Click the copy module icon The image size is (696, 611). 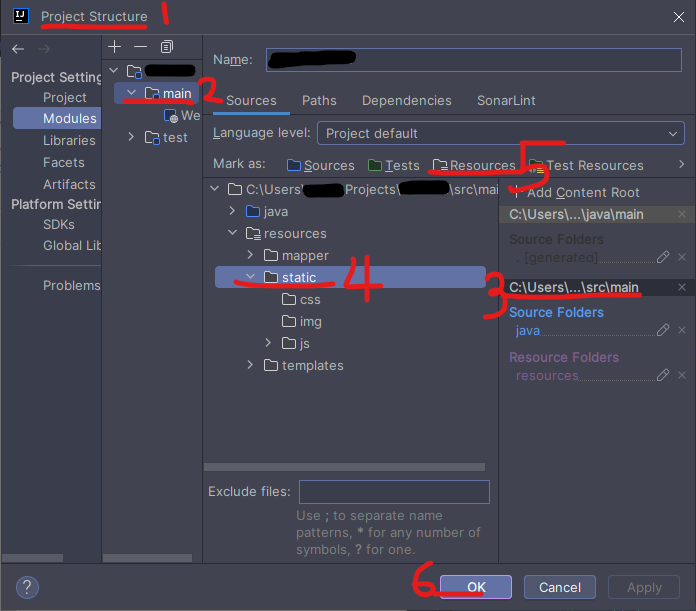(x=167, y=47)
